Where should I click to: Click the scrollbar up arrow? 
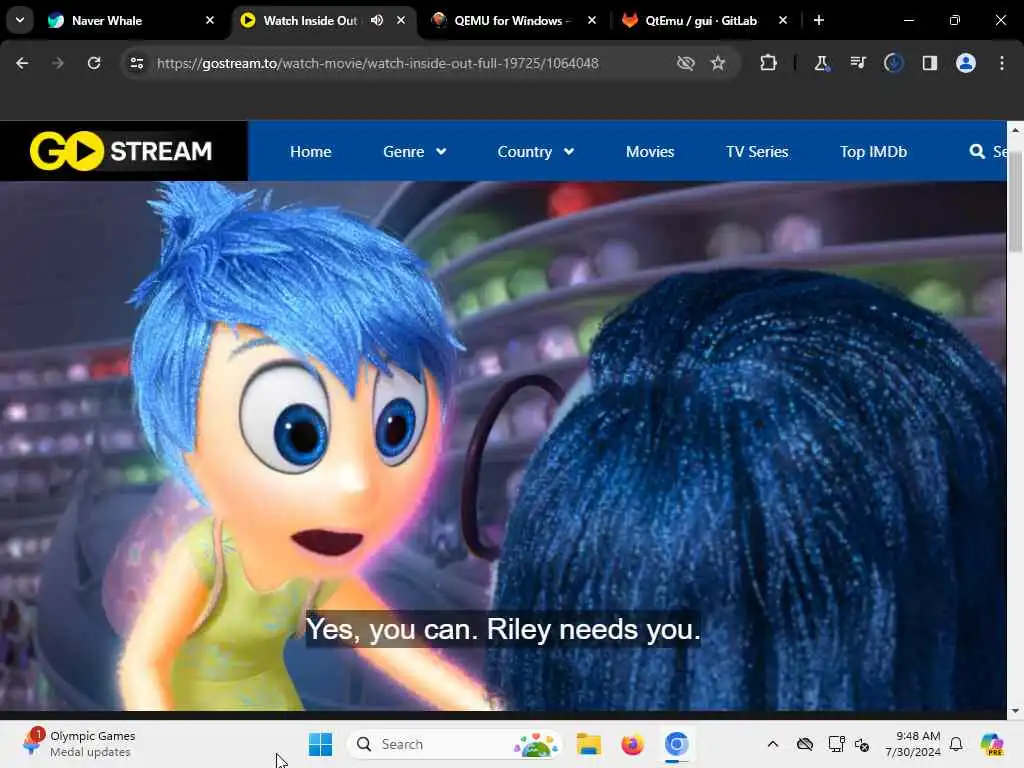point(1015,130)
